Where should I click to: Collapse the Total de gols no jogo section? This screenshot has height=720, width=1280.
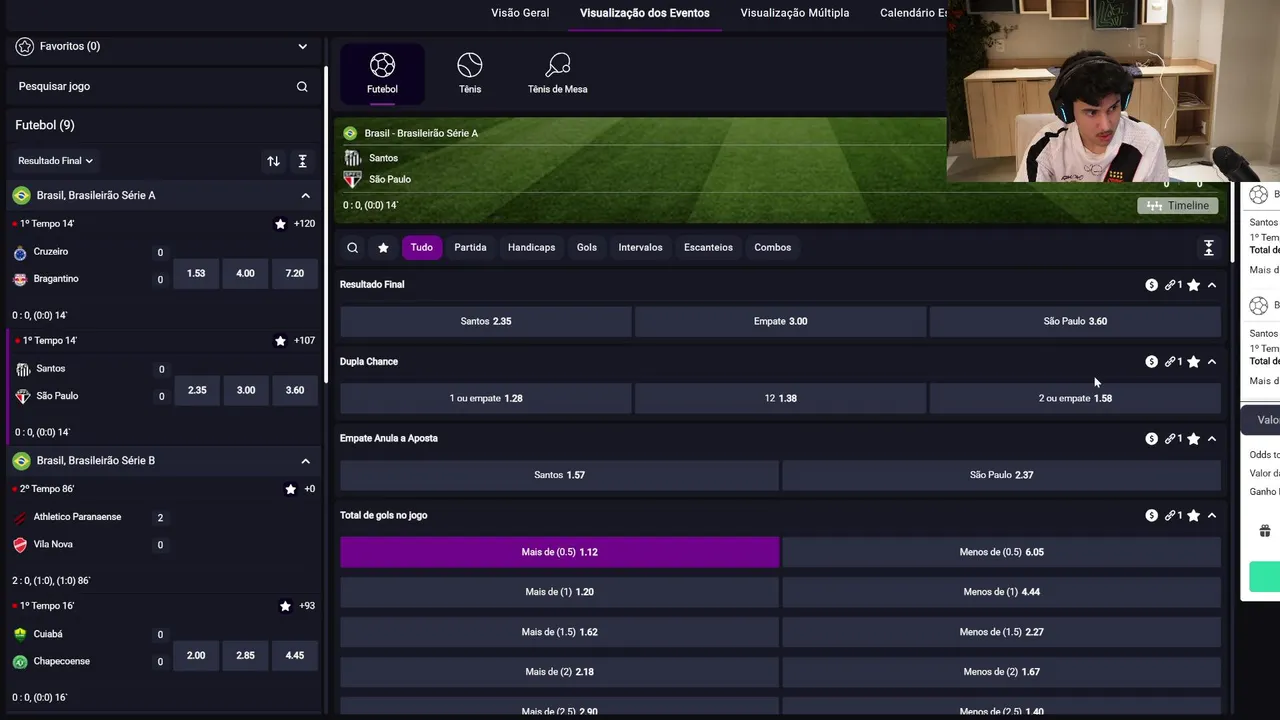[1212, 516]
